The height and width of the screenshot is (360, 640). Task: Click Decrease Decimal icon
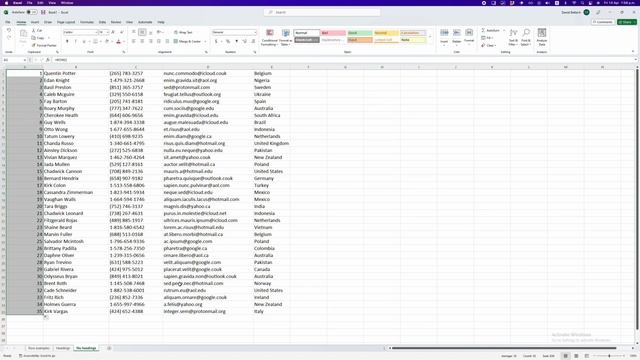pyautogui.click(x=253, y=41)
